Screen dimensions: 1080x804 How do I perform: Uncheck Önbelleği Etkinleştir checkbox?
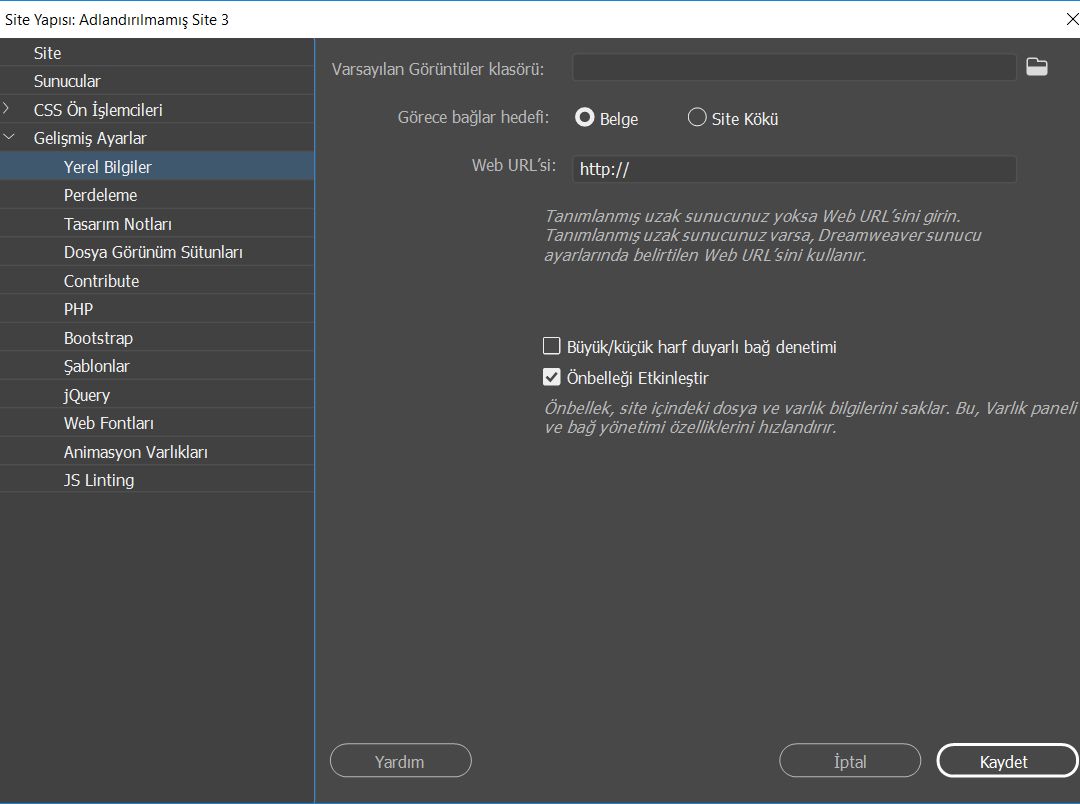[x=551, y=378]
